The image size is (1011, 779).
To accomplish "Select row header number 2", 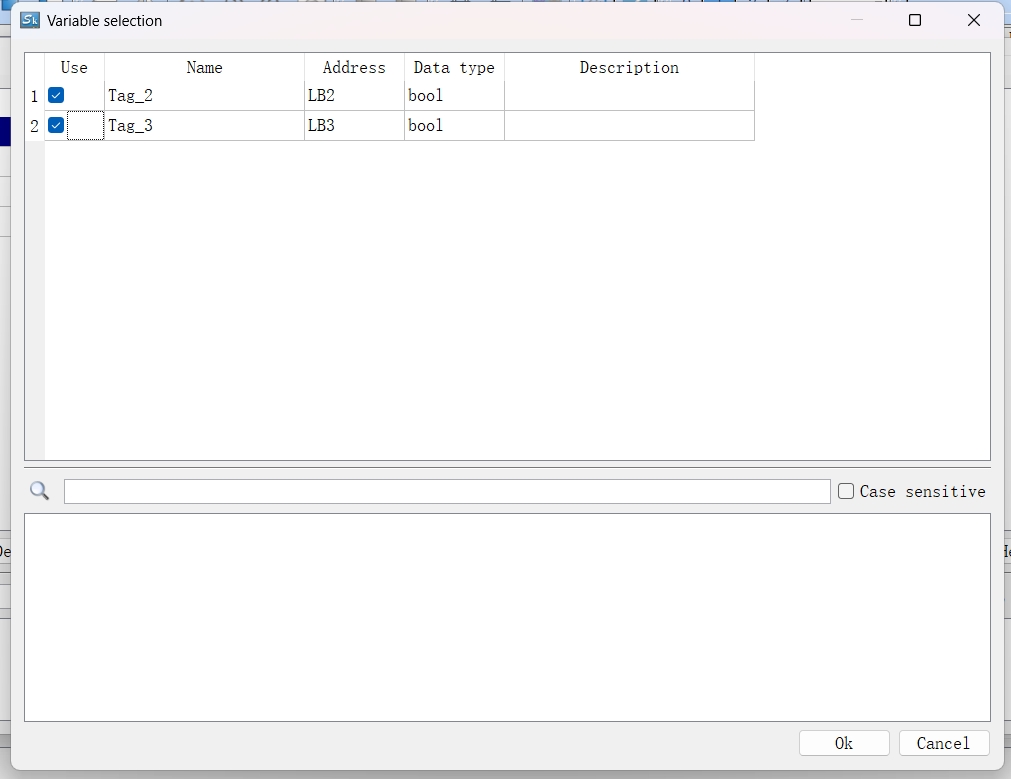I will tap(34, 126).
